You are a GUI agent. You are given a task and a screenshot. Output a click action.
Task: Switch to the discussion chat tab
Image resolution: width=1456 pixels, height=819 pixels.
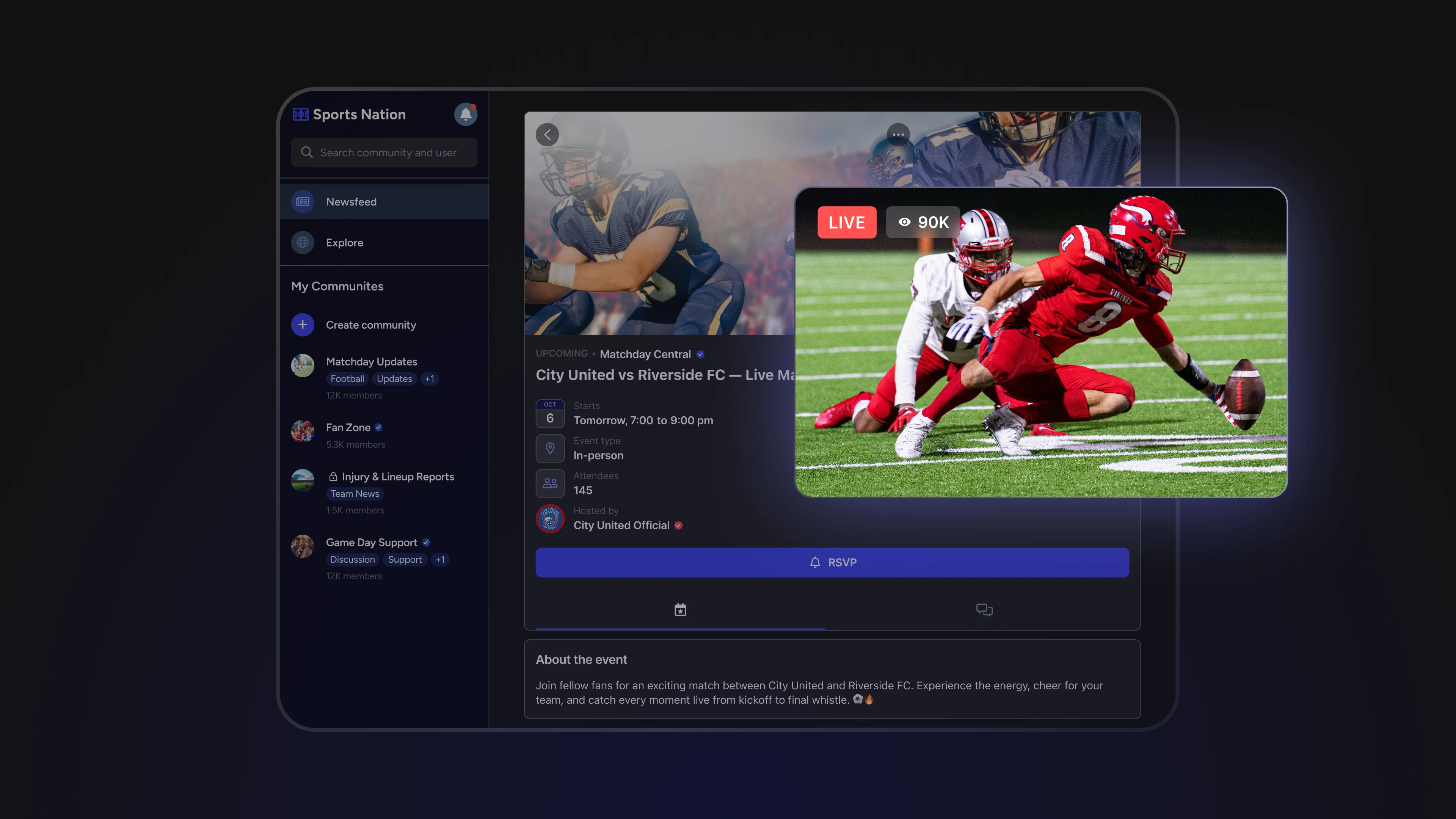coord(984,610)
